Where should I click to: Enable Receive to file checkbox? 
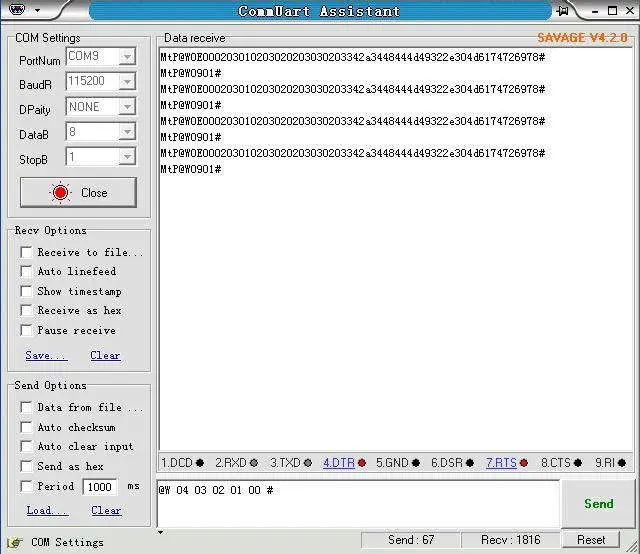click(26, 252)
